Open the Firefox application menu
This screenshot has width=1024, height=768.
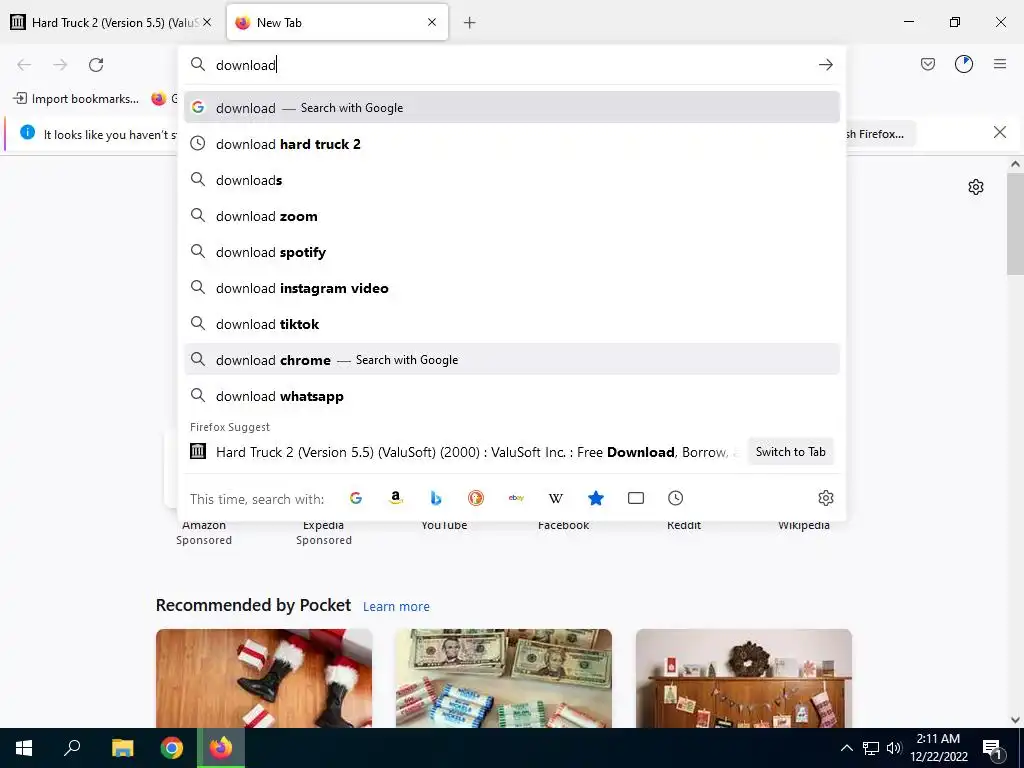coord(999,64)
